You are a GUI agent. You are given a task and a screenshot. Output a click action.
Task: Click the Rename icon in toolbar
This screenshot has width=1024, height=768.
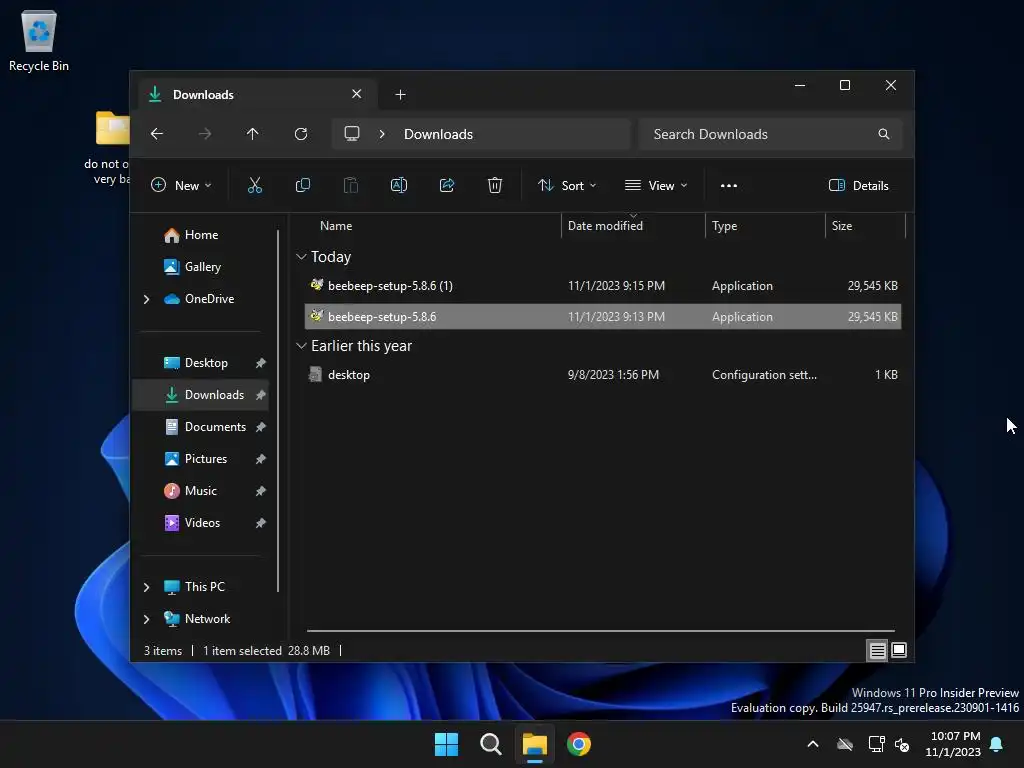(x=398, y=185)
